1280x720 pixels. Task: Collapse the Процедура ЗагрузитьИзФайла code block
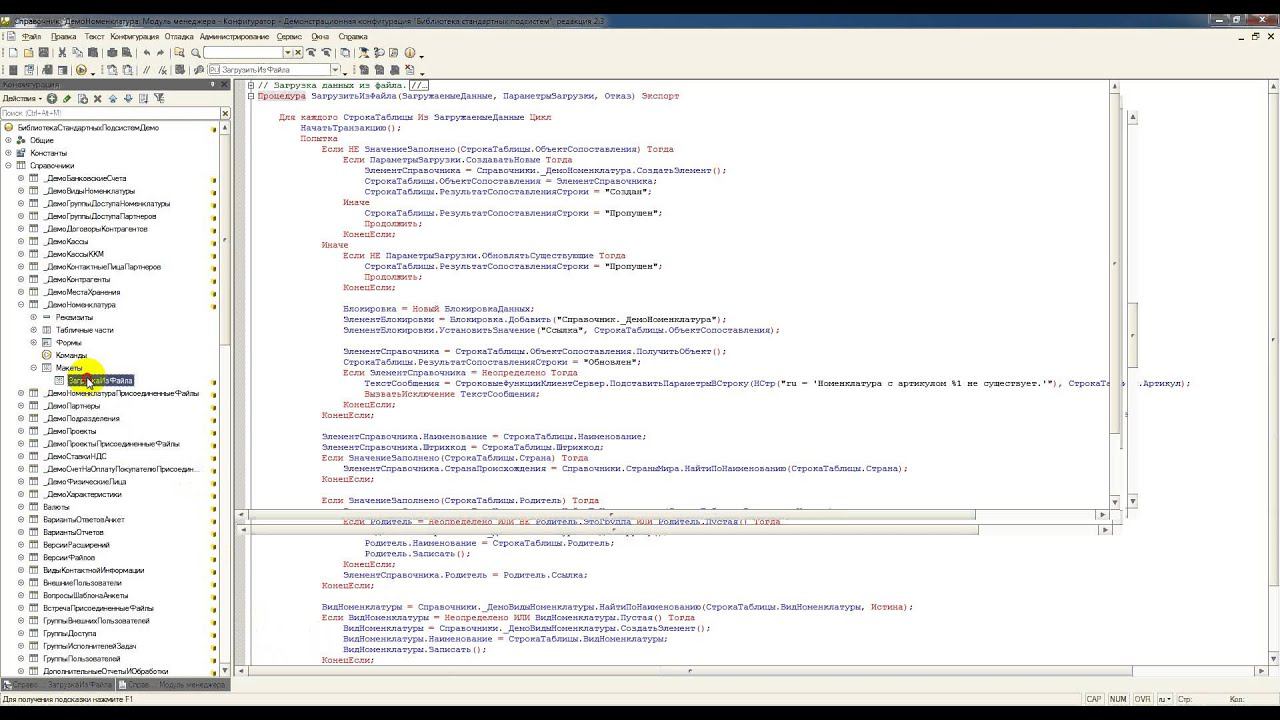(251, 96)
